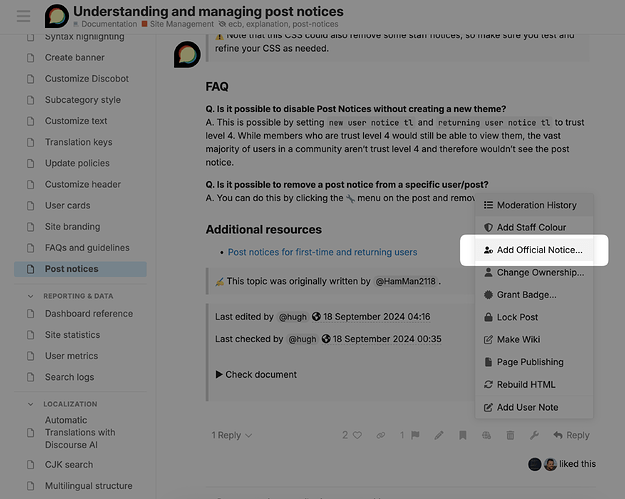Click the Reply button
Screen dimensions: 625x499
click(572, 435)
